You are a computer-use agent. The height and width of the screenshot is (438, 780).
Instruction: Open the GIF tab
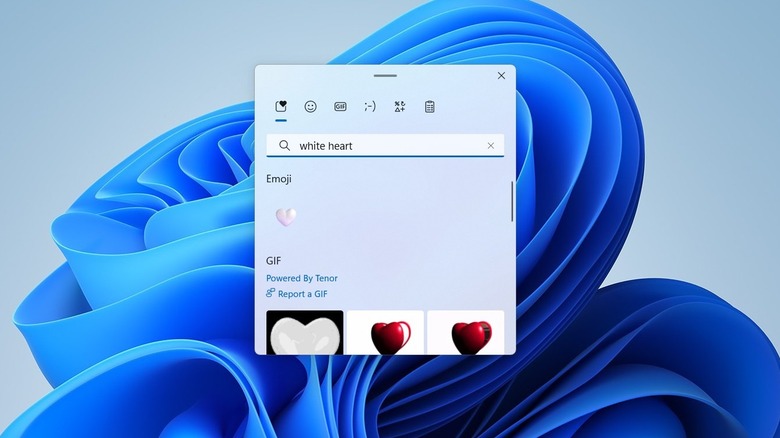pos(340,107)
